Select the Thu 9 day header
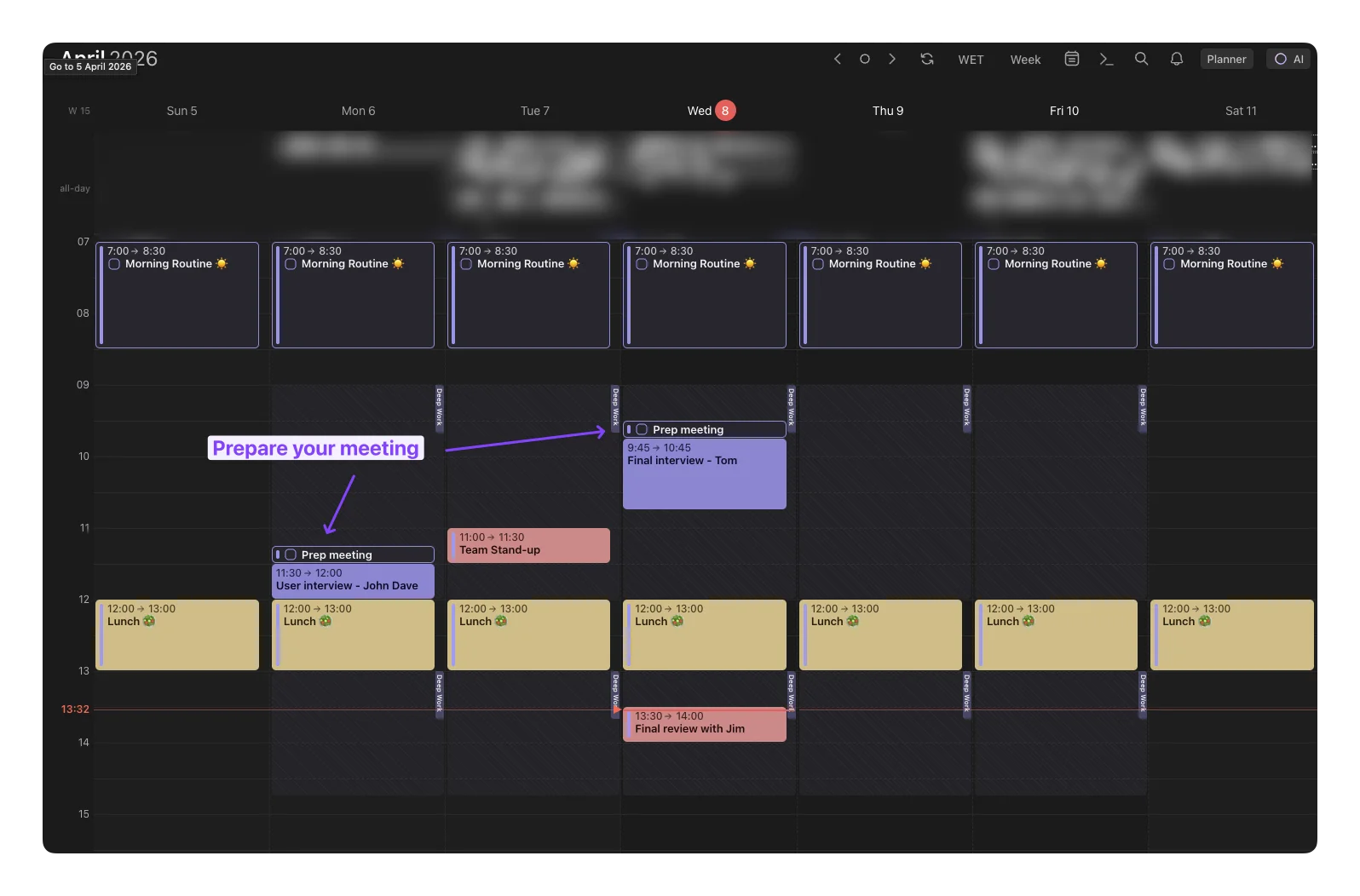The image size is (1360, 896). pyautogui.click(x=887, y=111)
